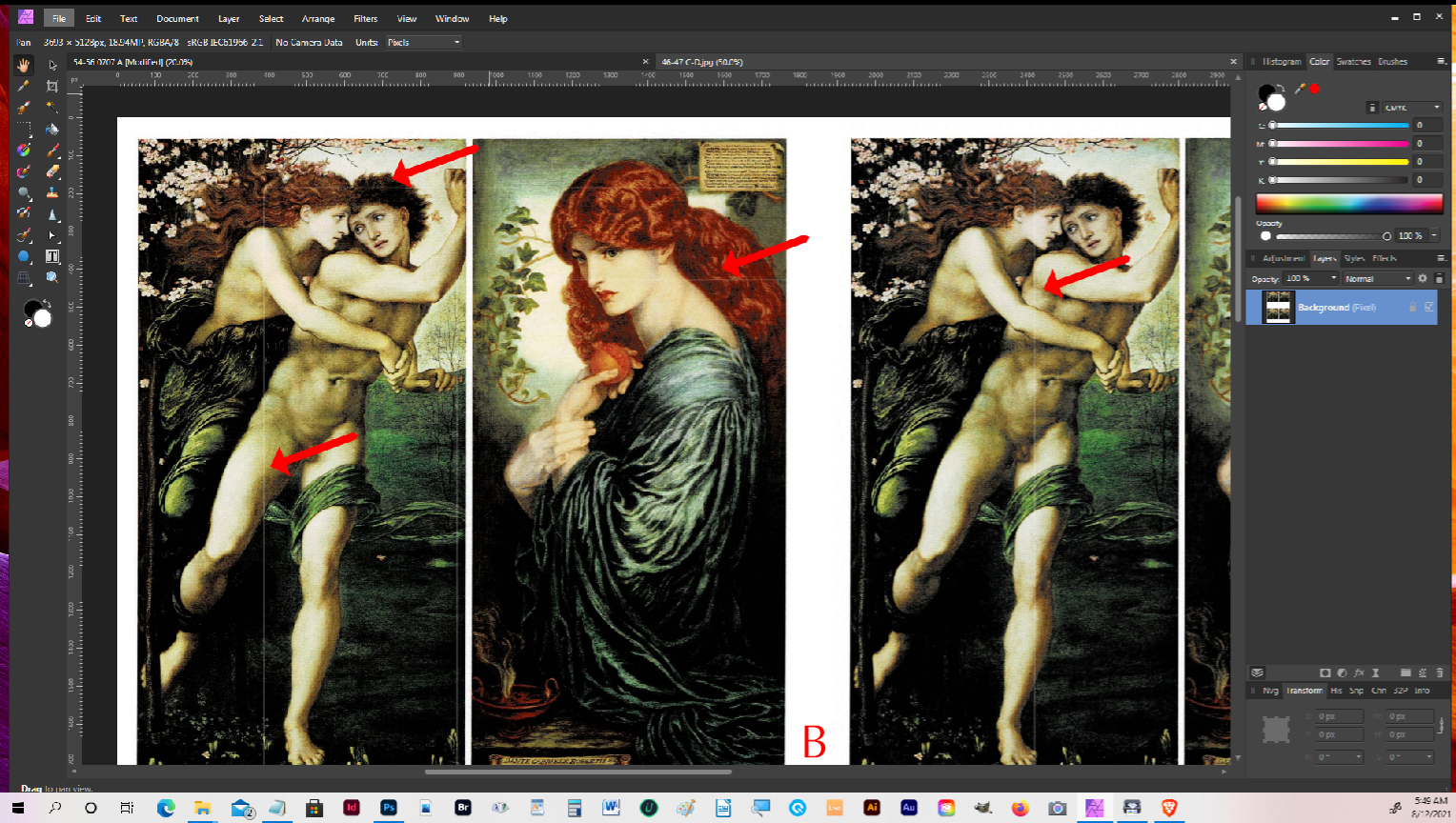This screenshot has height=823, width=1456.
Task: Click the Live Filters hourglass icon
Action: [x=1375, y=672]
